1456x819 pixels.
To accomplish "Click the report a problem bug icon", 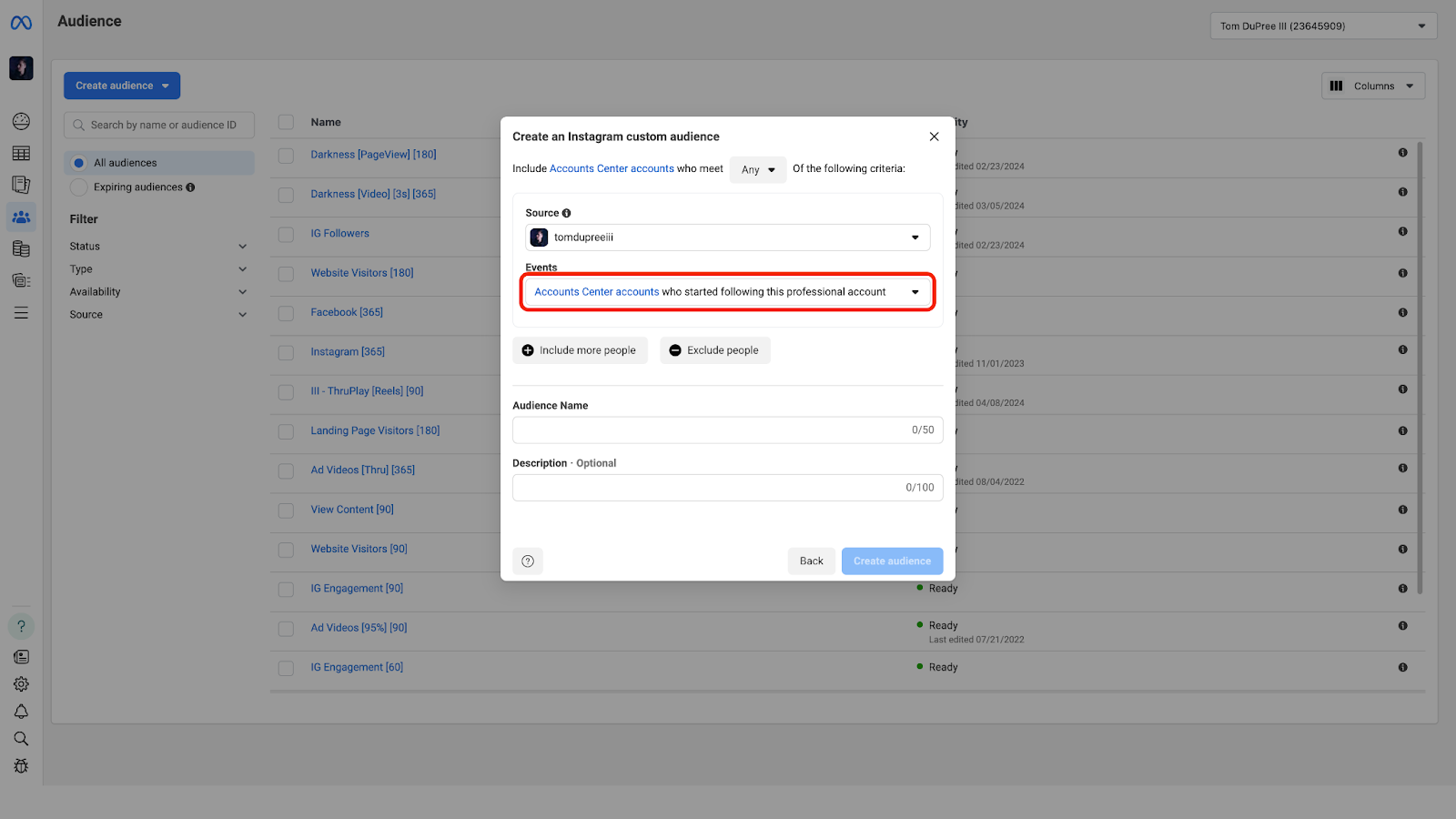I will (21, 765).
